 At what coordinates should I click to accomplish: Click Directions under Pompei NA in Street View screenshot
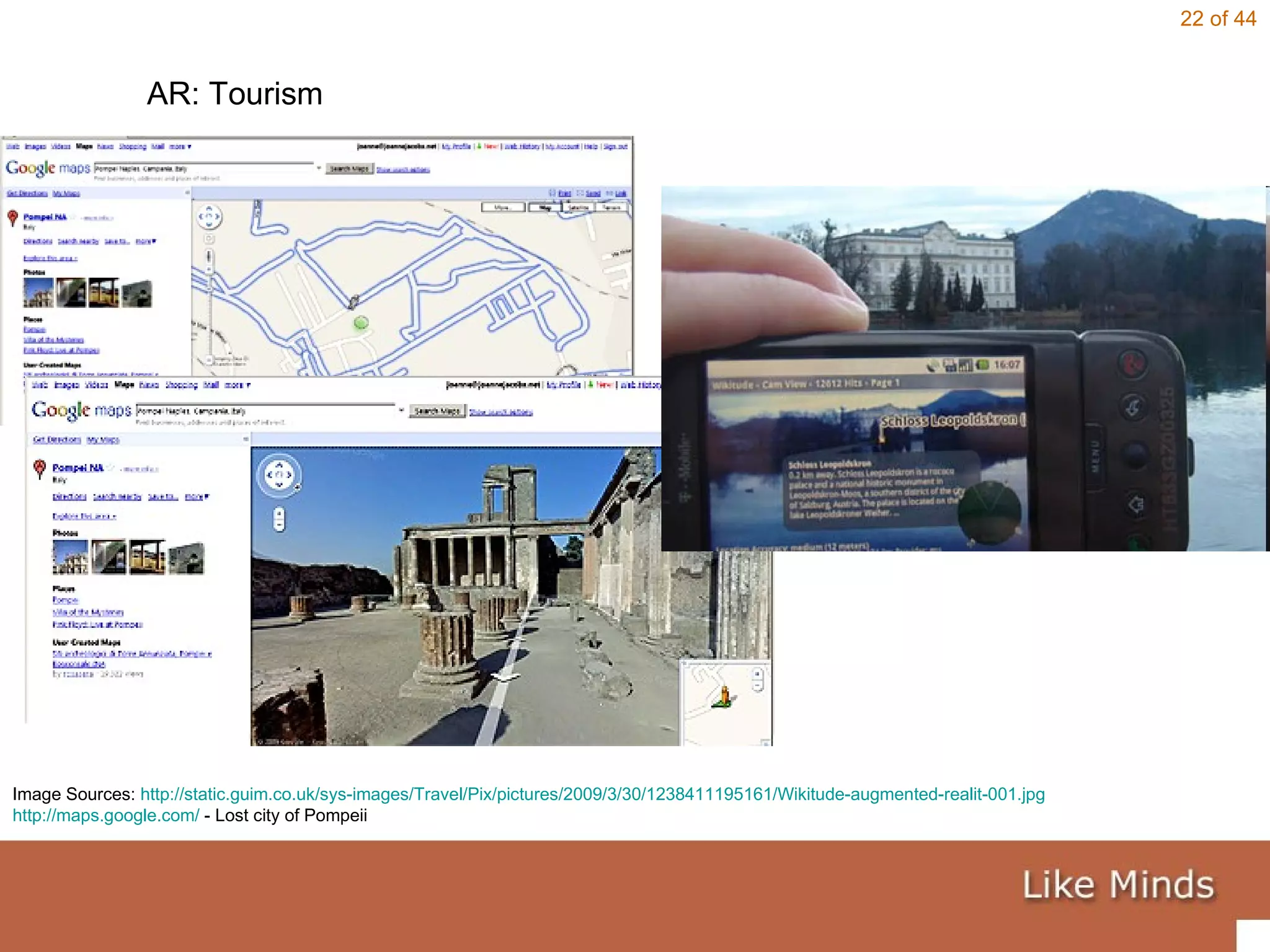69,496
